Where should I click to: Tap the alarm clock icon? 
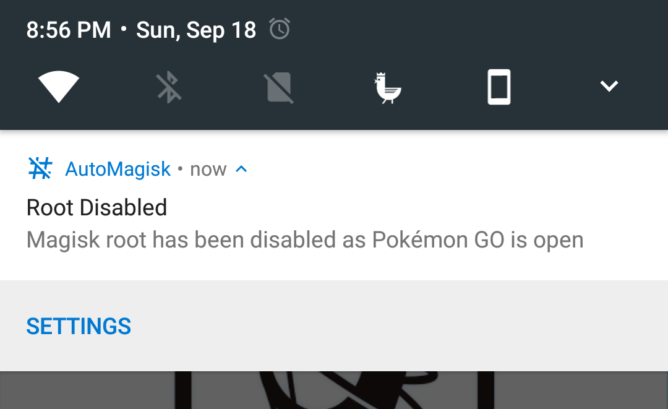(x=280, y=29)
